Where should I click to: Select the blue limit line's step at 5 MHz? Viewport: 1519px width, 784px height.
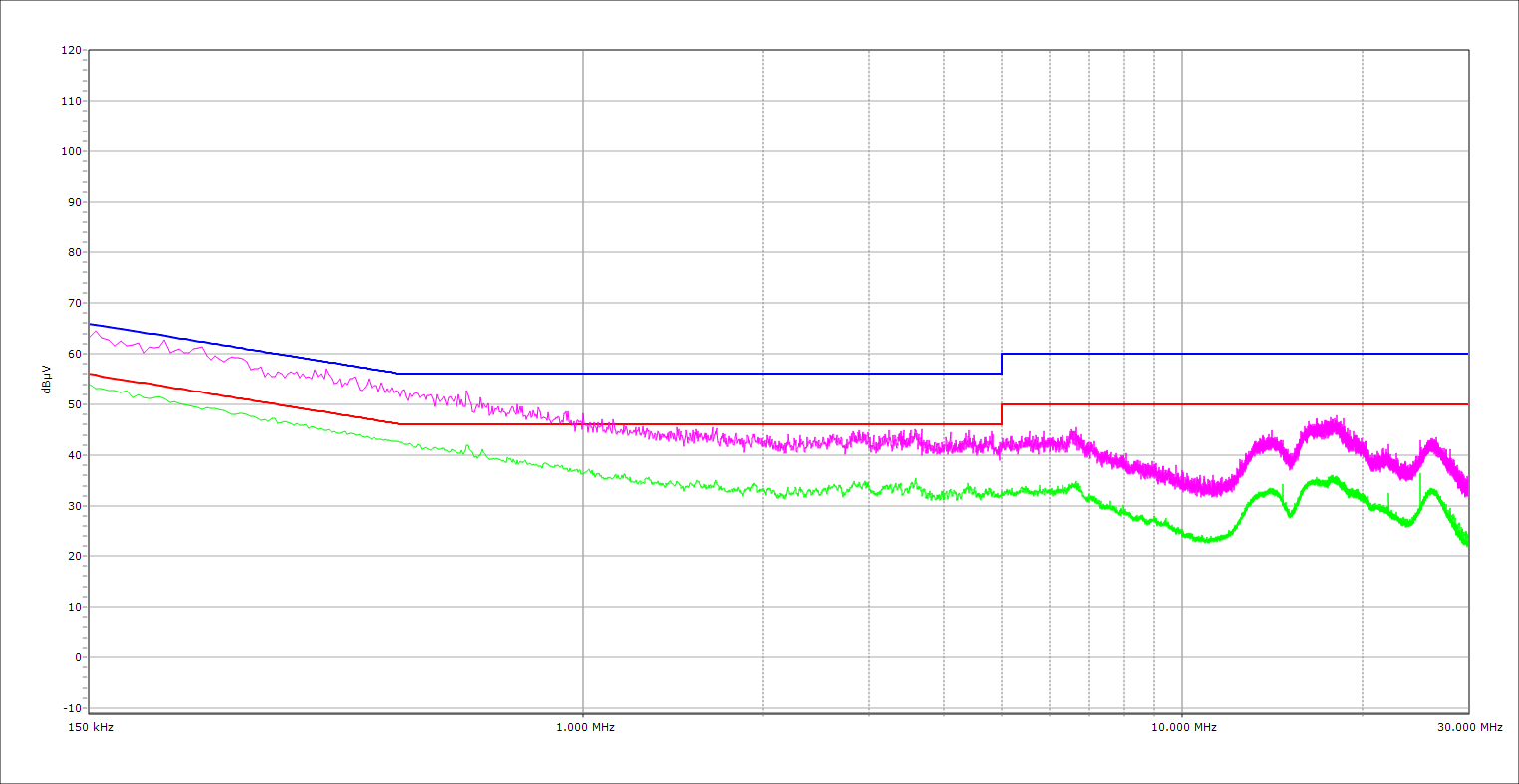click(1002, 364)
